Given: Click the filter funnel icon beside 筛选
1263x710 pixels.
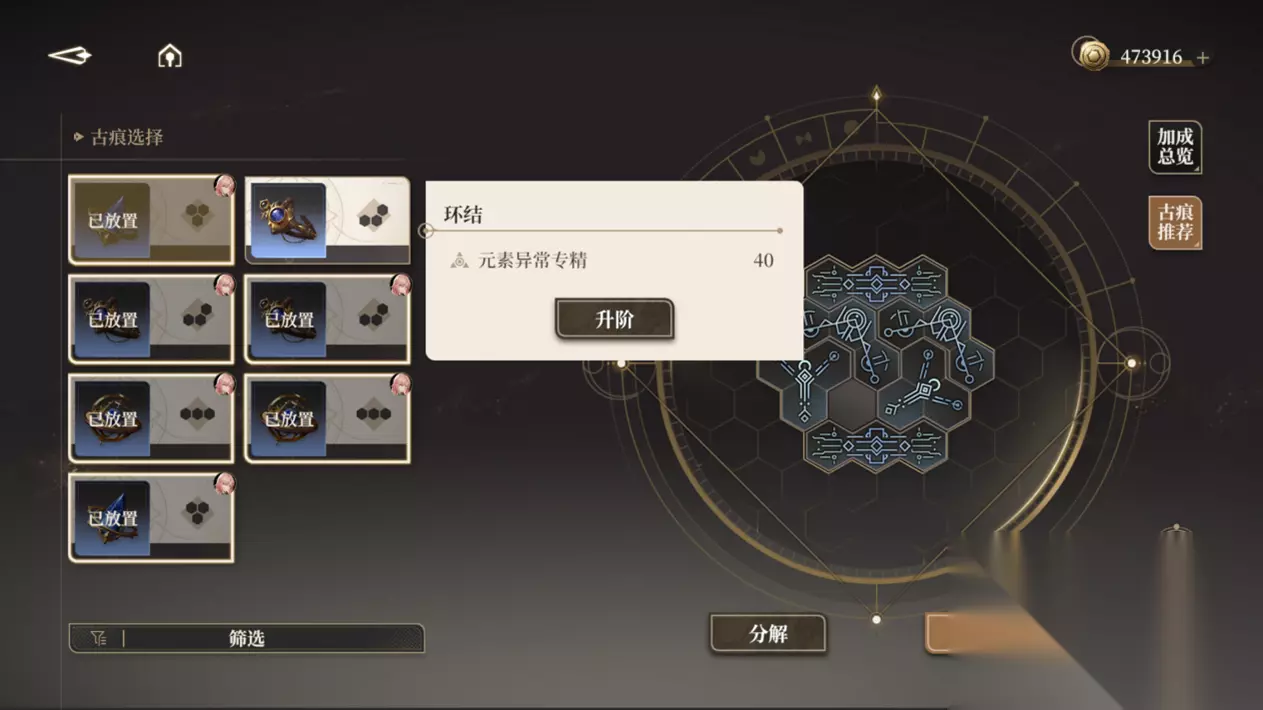Looking at the screenshot, I should [x=98, y=638].
